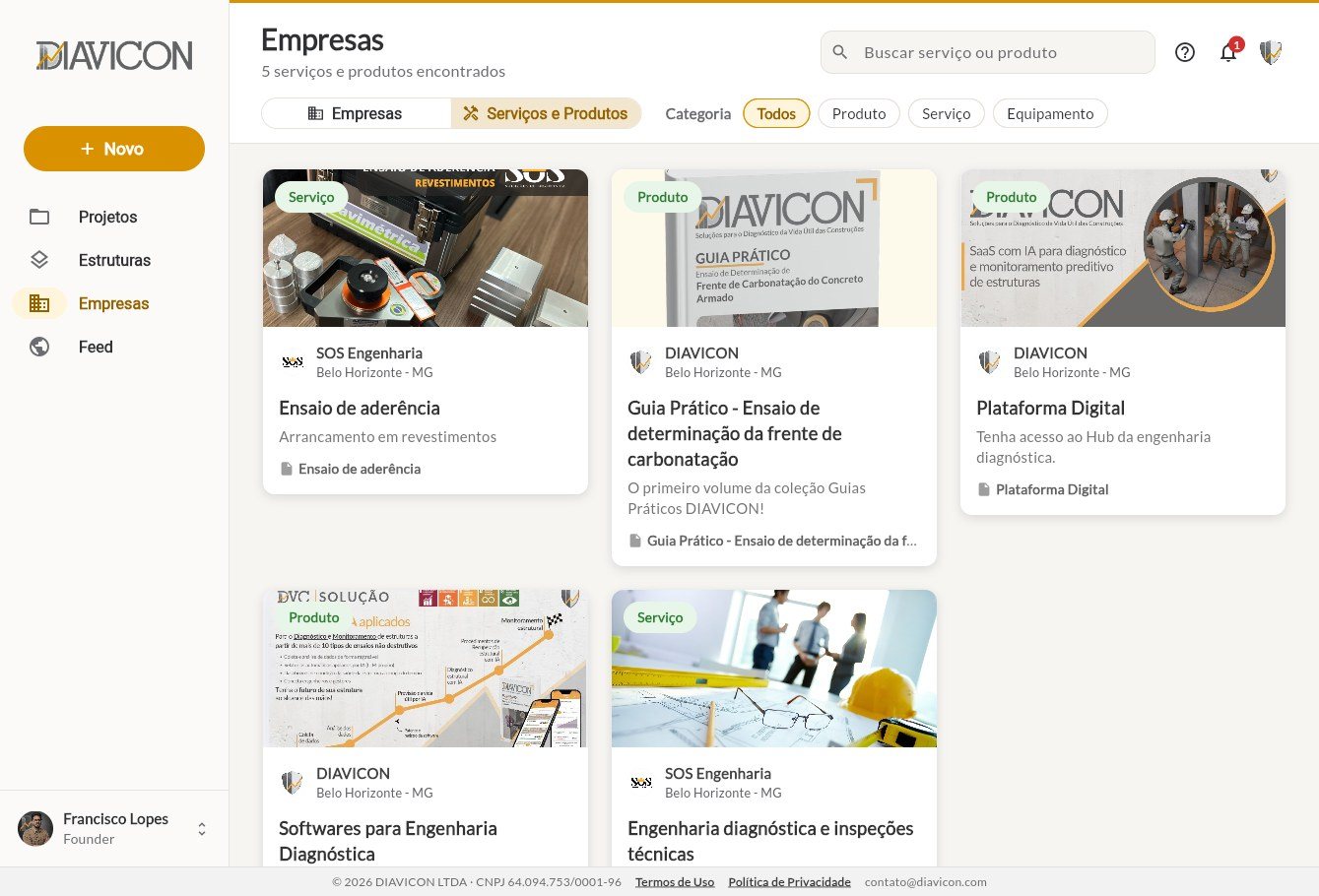This screenshot has height=896, width=1319.
Task: Filter by Produto category chip
Action: (x=859, y=113)
